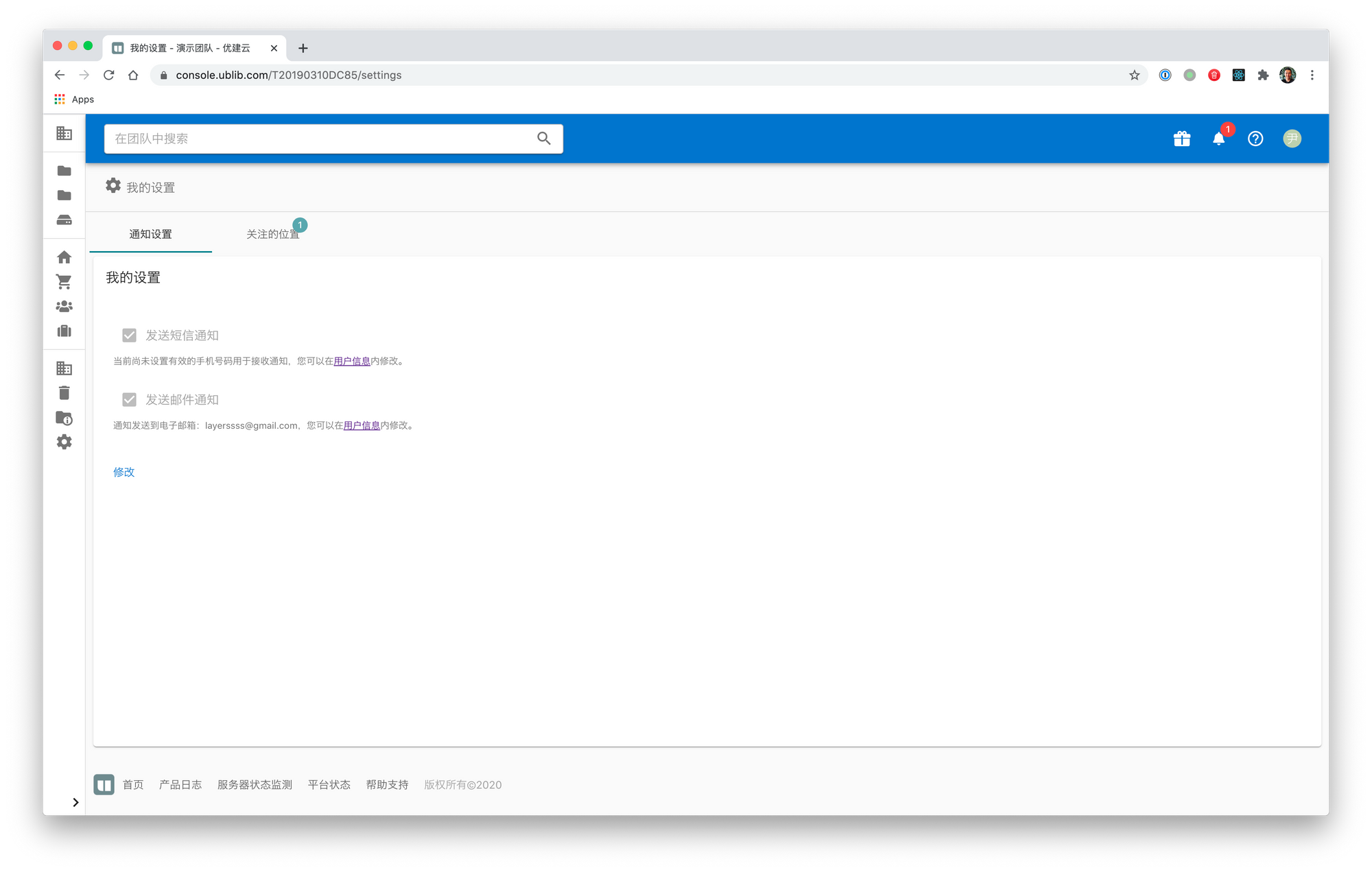1372x872 pixels.
Task: Toggle 发送邮件通知 checkbox
Action: [129, 400]
